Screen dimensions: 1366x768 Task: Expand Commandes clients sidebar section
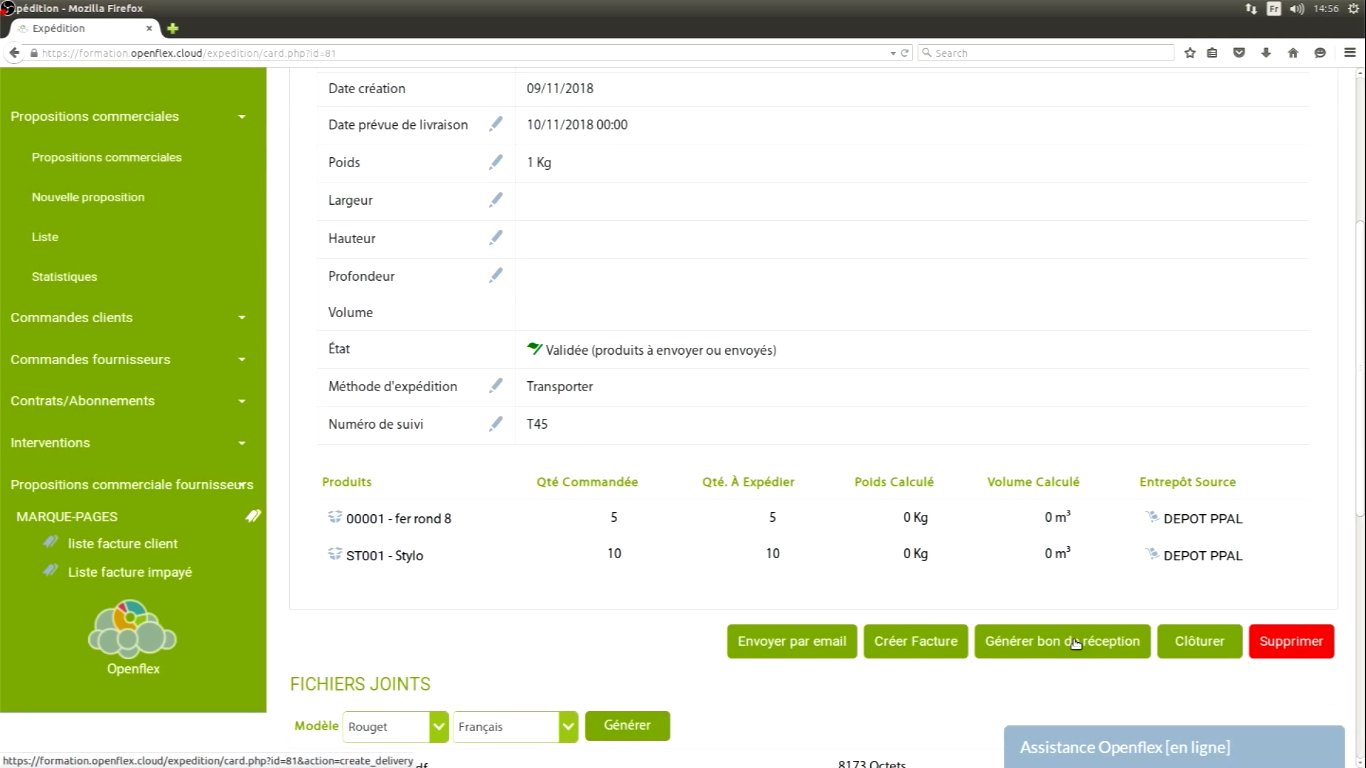[x=241, y=318]
